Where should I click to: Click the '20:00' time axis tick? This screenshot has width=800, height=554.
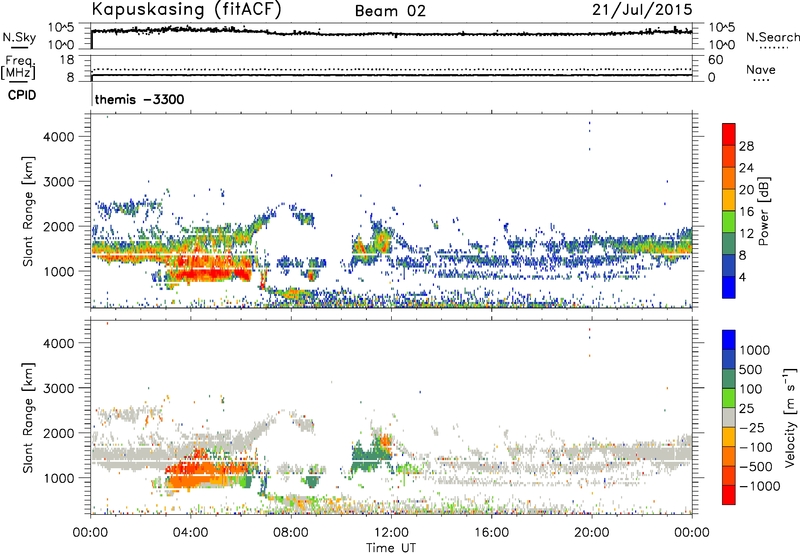pos(592,533)
